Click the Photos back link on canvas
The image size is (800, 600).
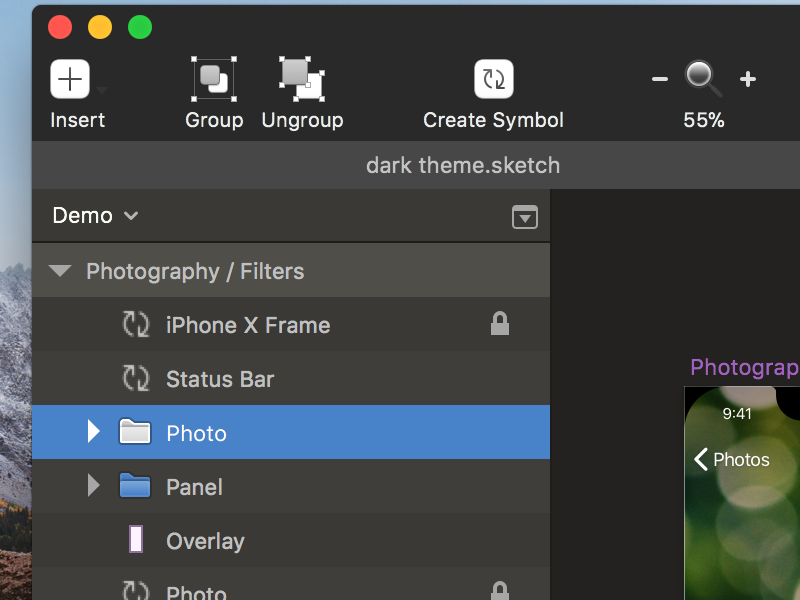[732, 459]
